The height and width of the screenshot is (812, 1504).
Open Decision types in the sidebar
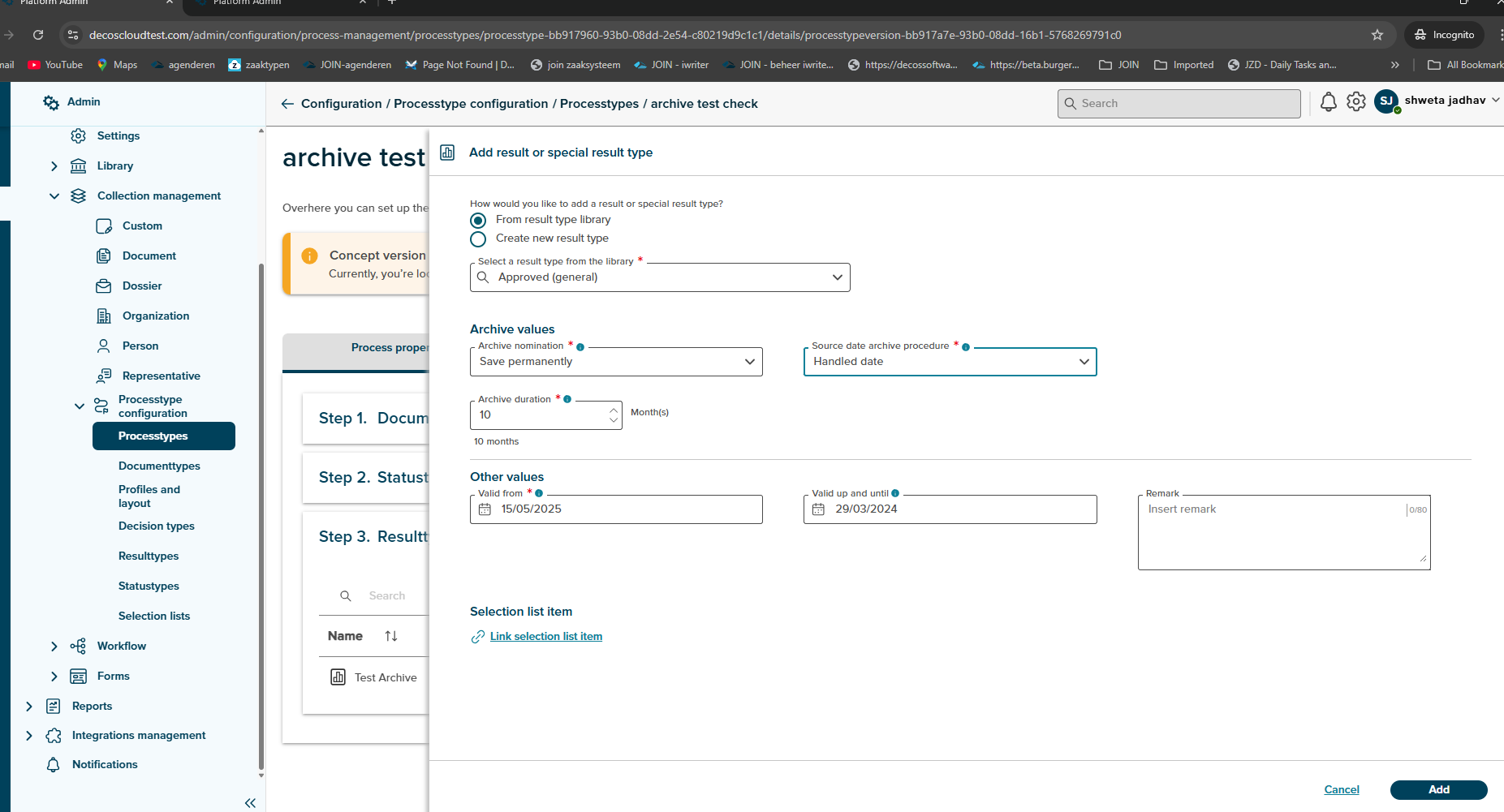157,526
